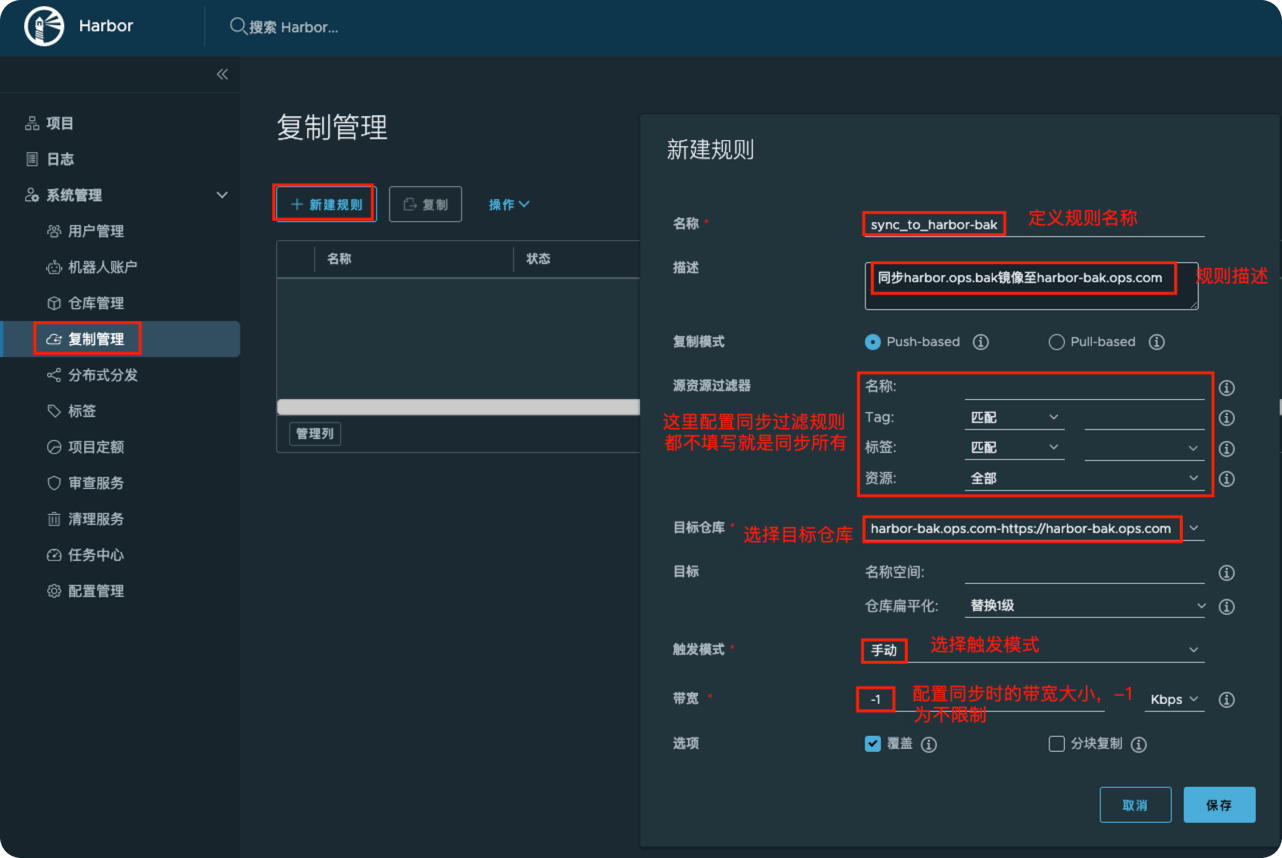Image resolution: width=1282 pixels, height=858 pixels.
Task: Show info for 仓库扁平化
Action: [1227, 607]
